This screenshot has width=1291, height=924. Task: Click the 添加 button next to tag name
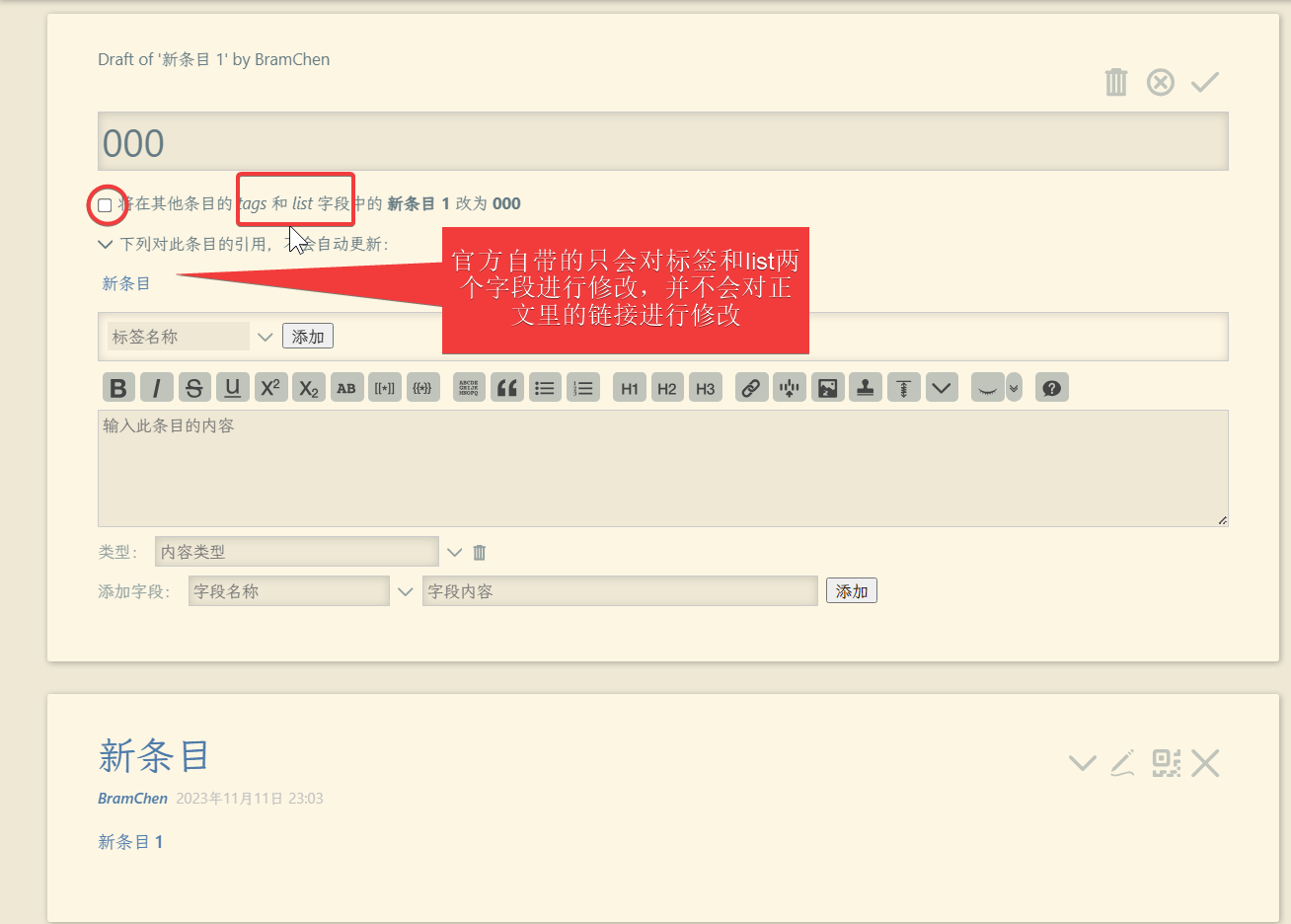[308, 337]
